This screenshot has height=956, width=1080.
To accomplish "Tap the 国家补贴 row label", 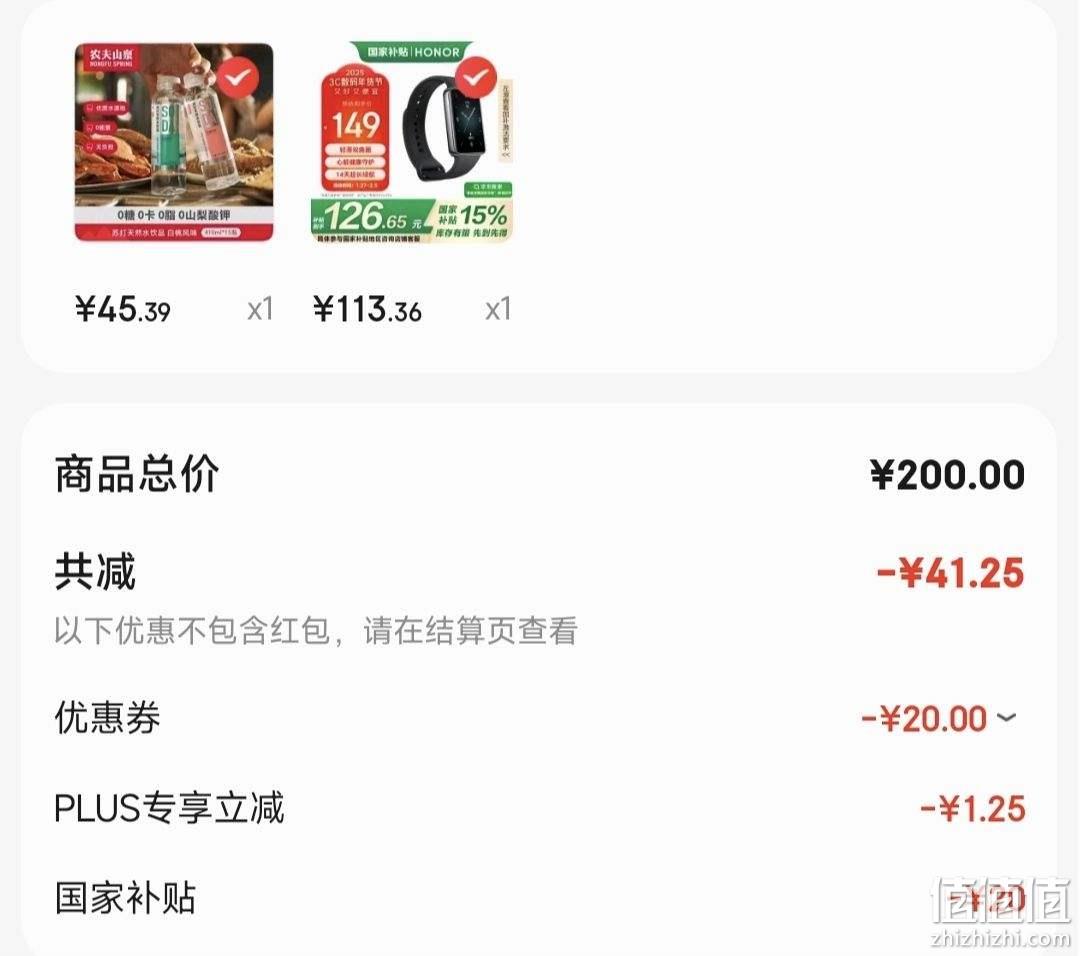I will click(125, 898).
